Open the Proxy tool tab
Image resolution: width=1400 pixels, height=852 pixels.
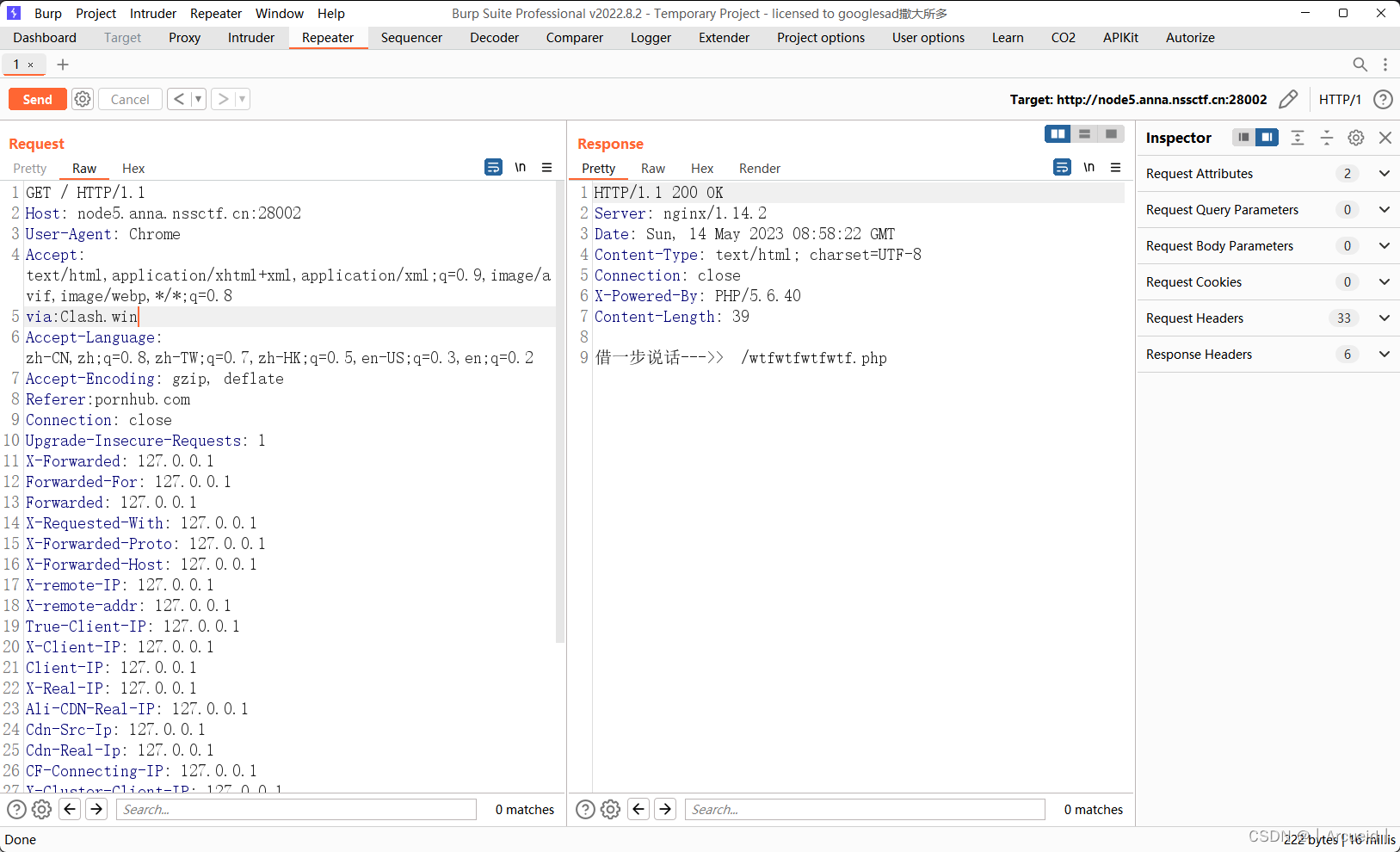pos(184,38)
